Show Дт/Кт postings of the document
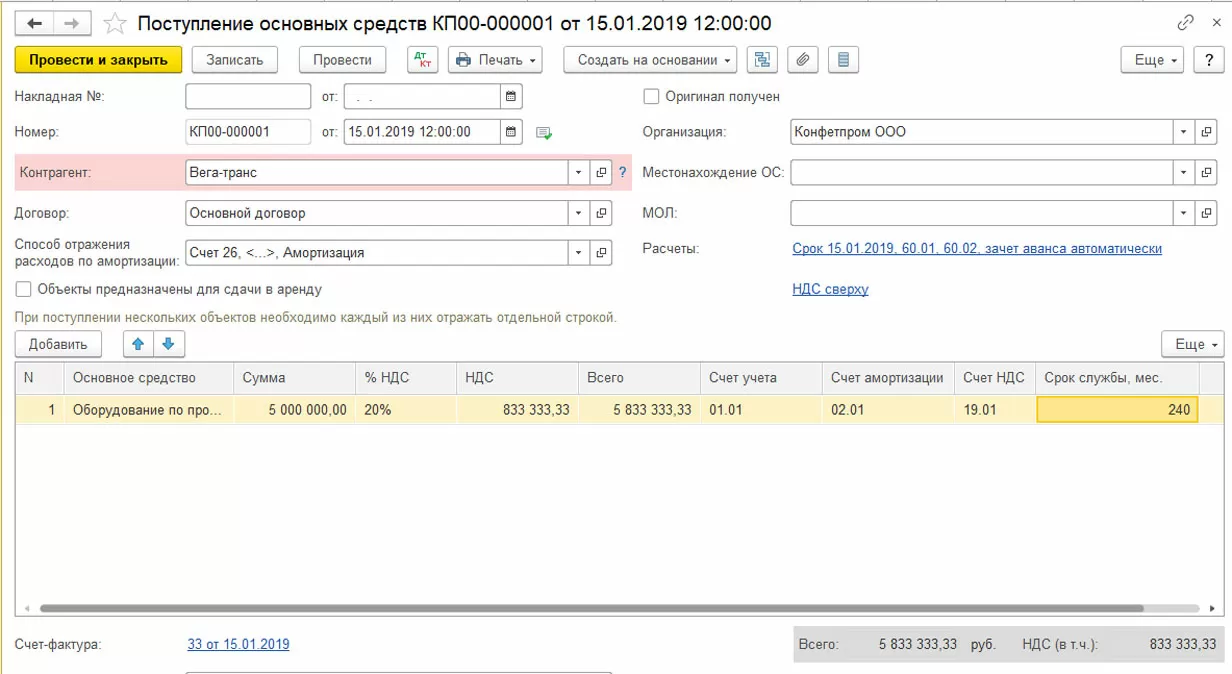 [x=423, y=60]
